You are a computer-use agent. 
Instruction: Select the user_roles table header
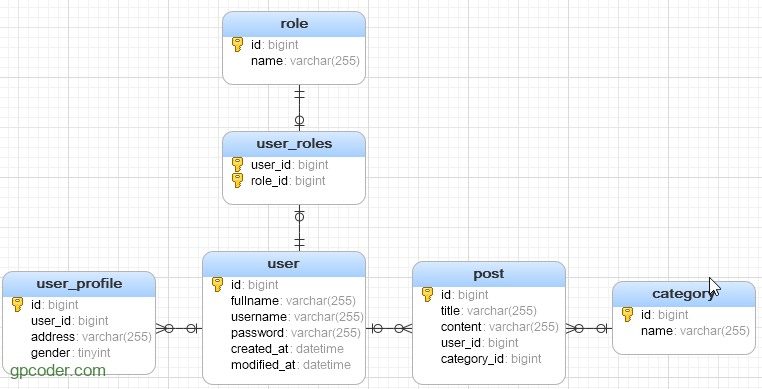[x=294, y=144]
